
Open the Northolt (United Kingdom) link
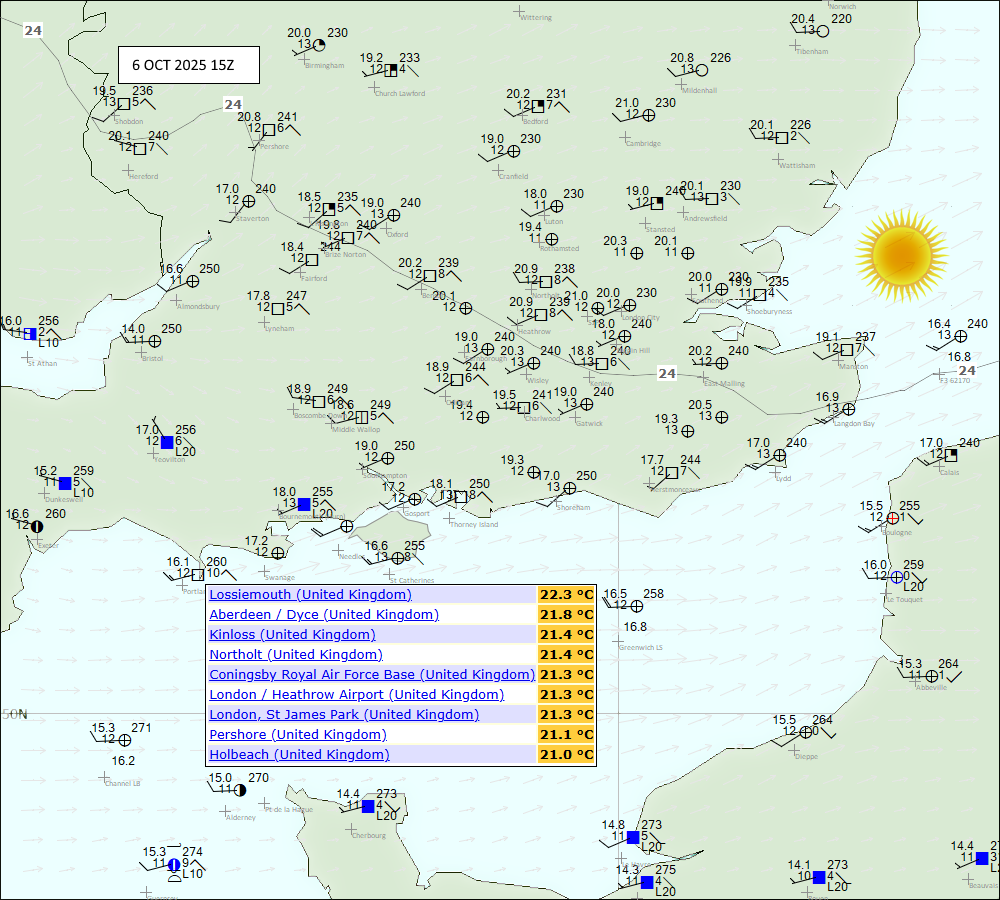pyautogui.click(x=296, y=655)
